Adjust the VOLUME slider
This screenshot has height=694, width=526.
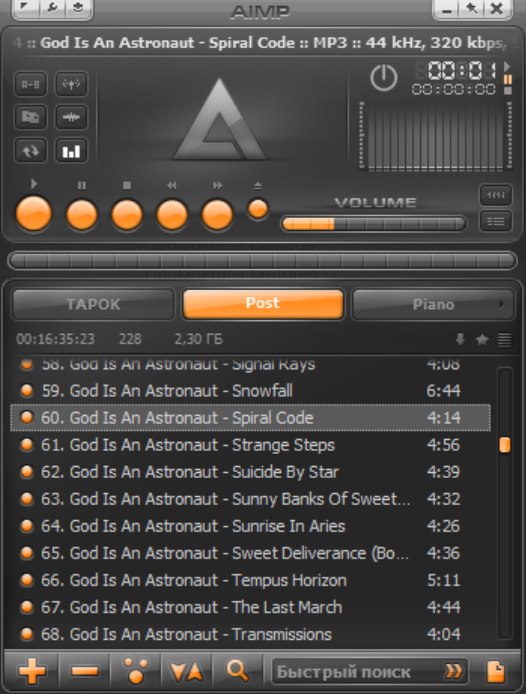[x=374, y=224]
